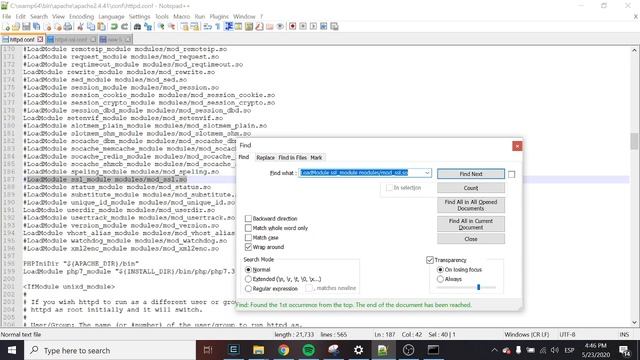Open File Explorer from the taskbar
This screenshot has height=360, width=640.
pyautogui.click(x=258, y=350)
